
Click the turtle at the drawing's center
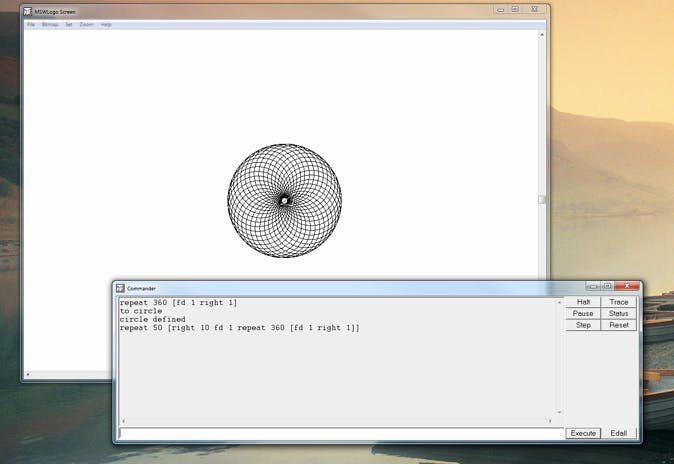click(284, 200)
